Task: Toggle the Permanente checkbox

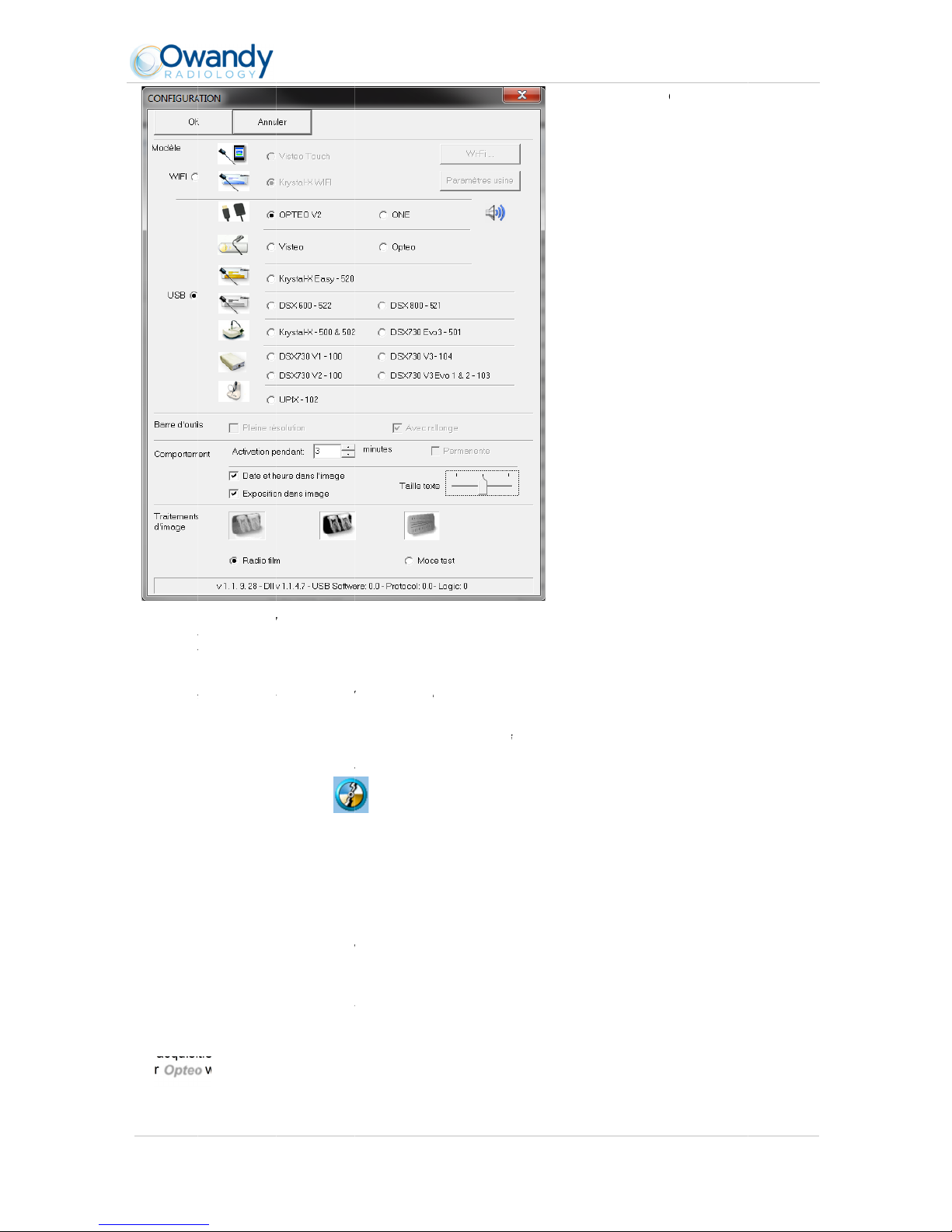Action: pyautogui.click(x=435, y=451)
